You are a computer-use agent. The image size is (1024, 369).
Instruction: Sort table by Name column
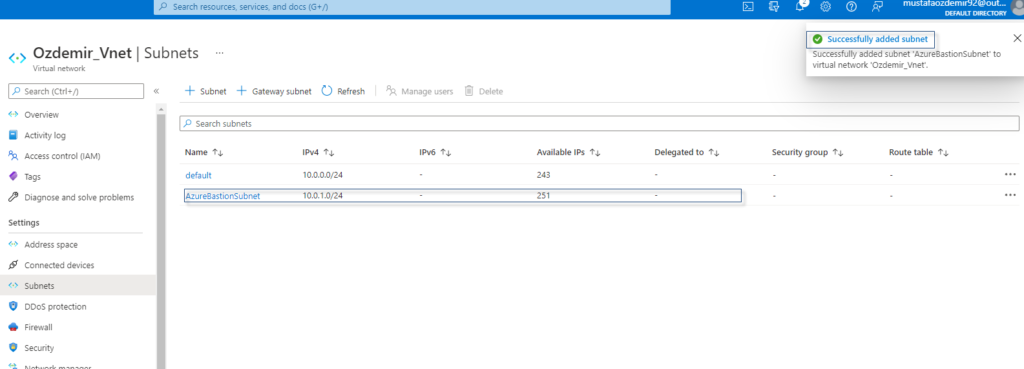[x=204, y=152]
